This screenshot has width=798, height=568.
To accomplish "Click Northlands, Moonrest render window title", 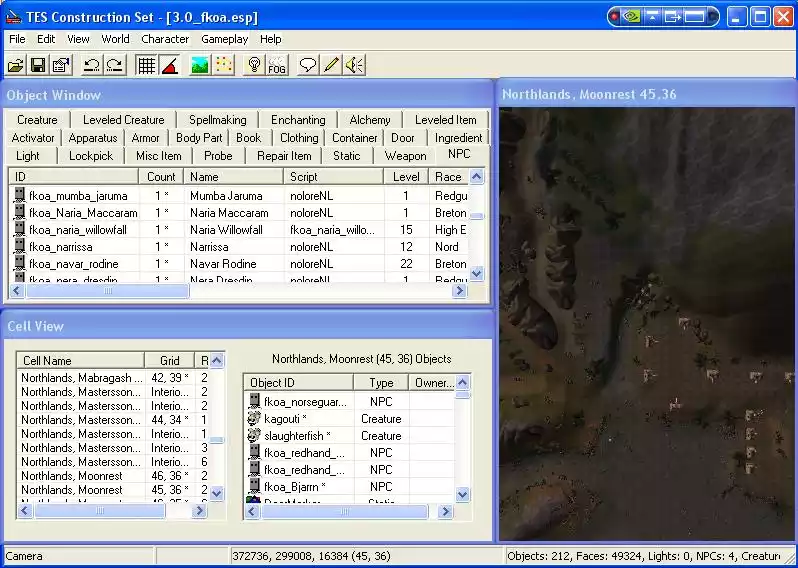I will tap(589, 95).
